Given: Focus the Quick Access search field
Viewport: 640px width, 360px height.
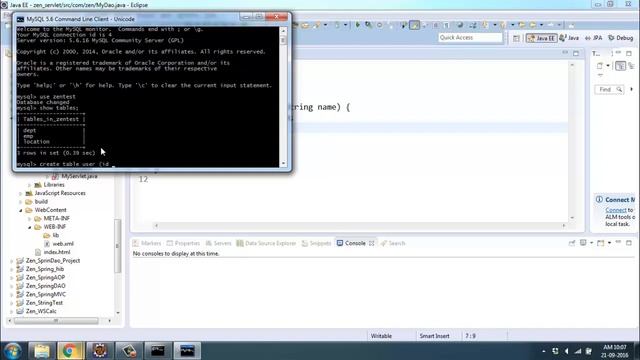Looking at the screenshot, I should [x=470, y=38].
